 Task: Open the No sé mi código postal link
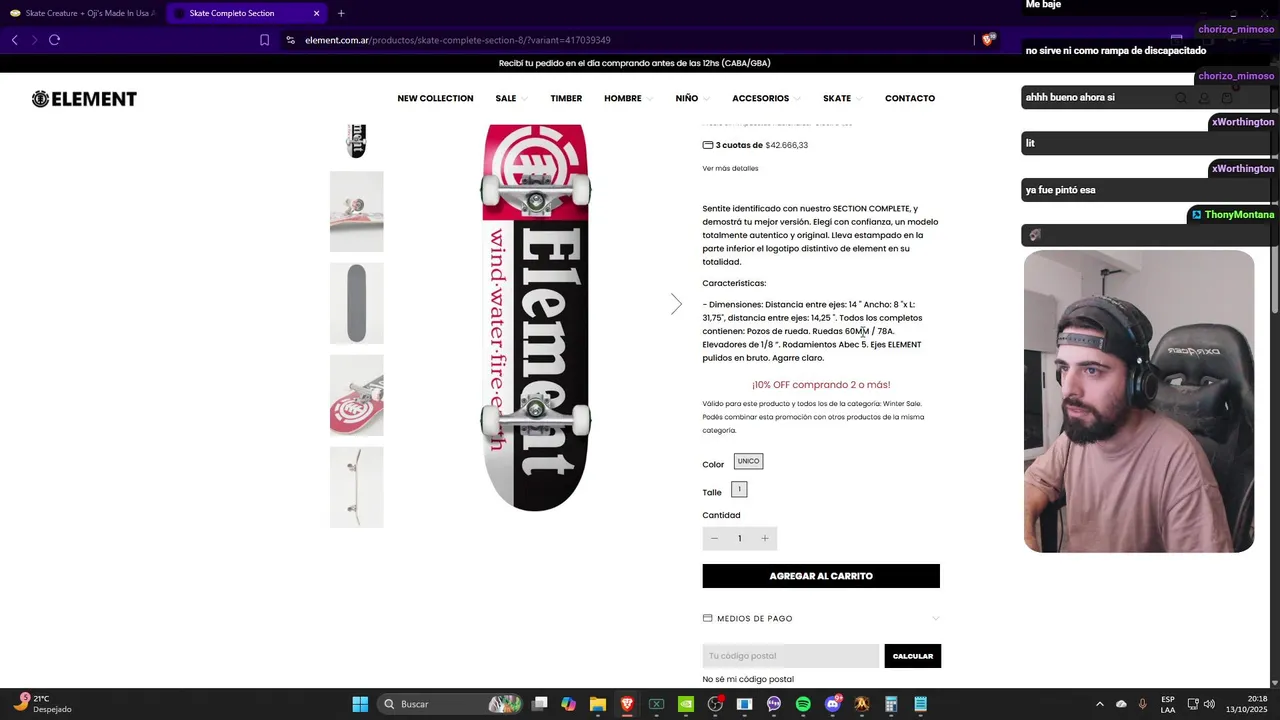748,680
